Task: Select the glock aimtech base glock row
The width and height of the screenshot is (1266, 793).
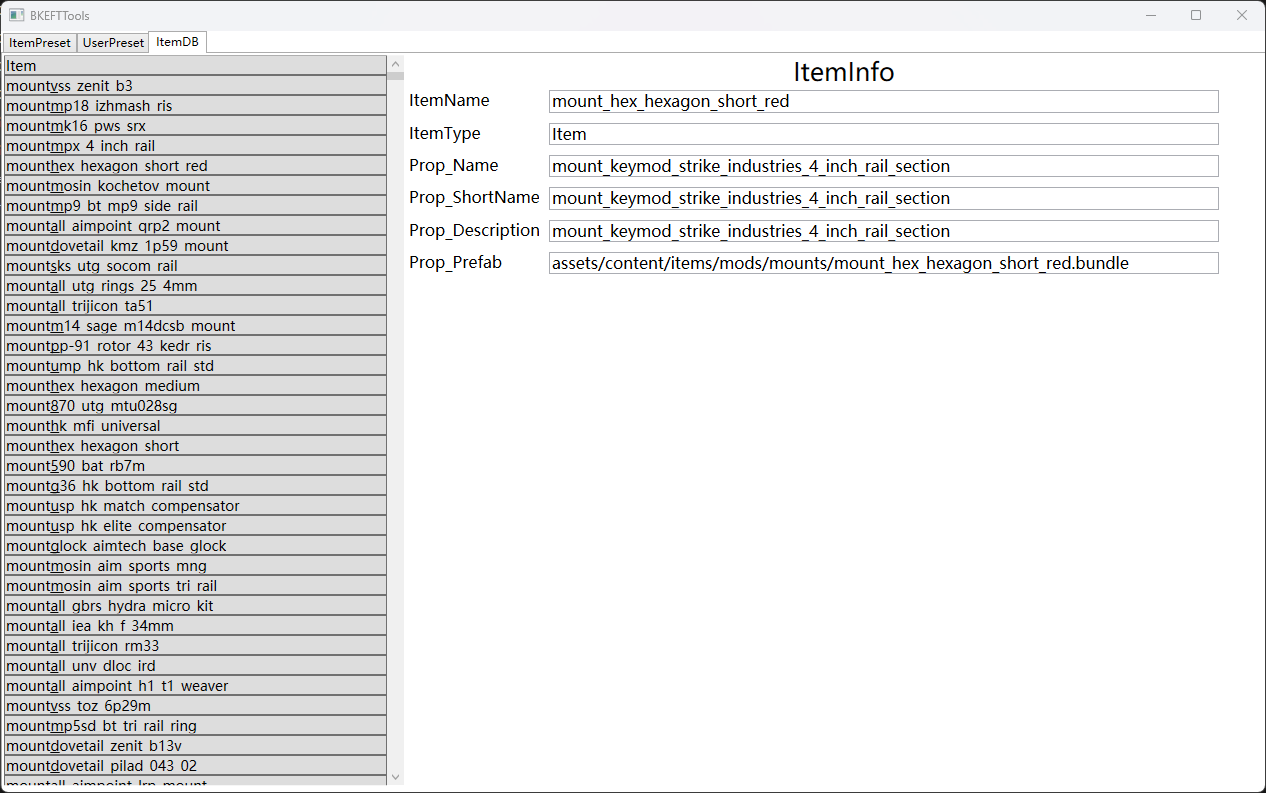Action: 195,546
